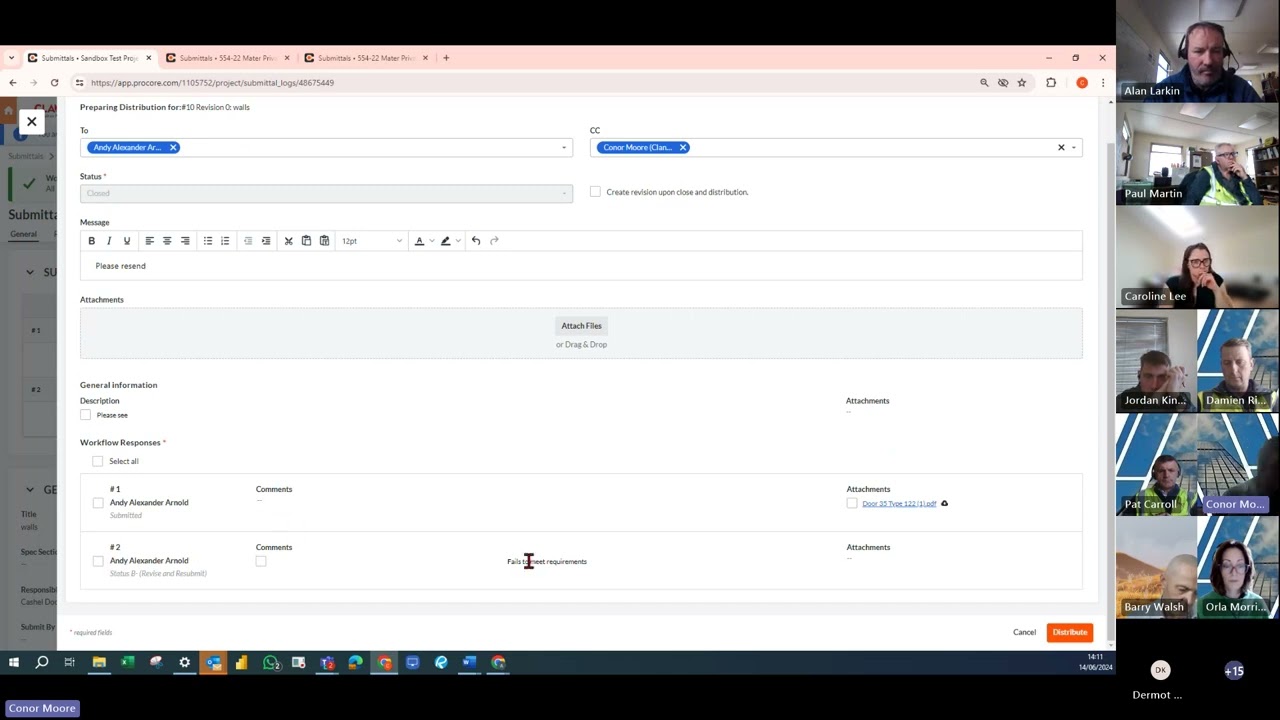Click the Attach Files button
Screen dimensions: 1280x720
(581, 326)
